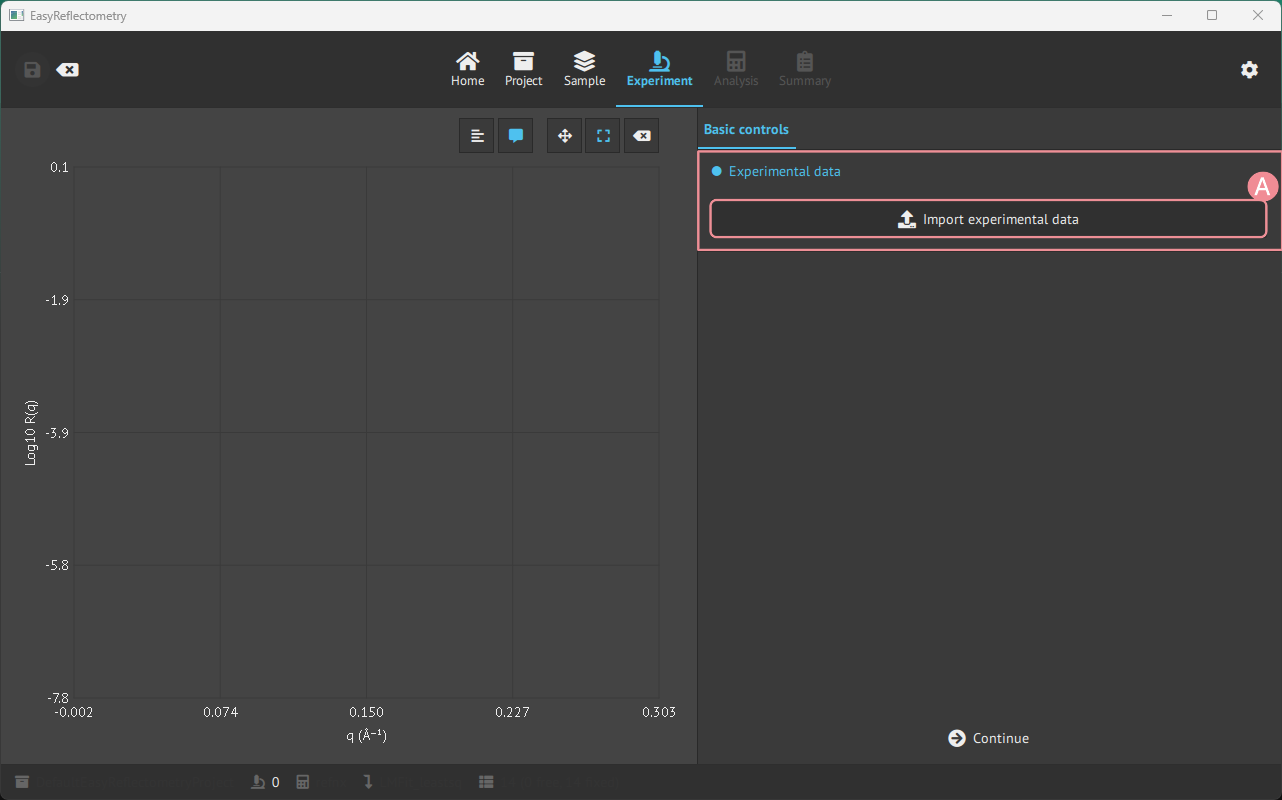This screenshot has height=800, width=1282.
Task: Click Import experimental data button
Action: pos(988,219)
